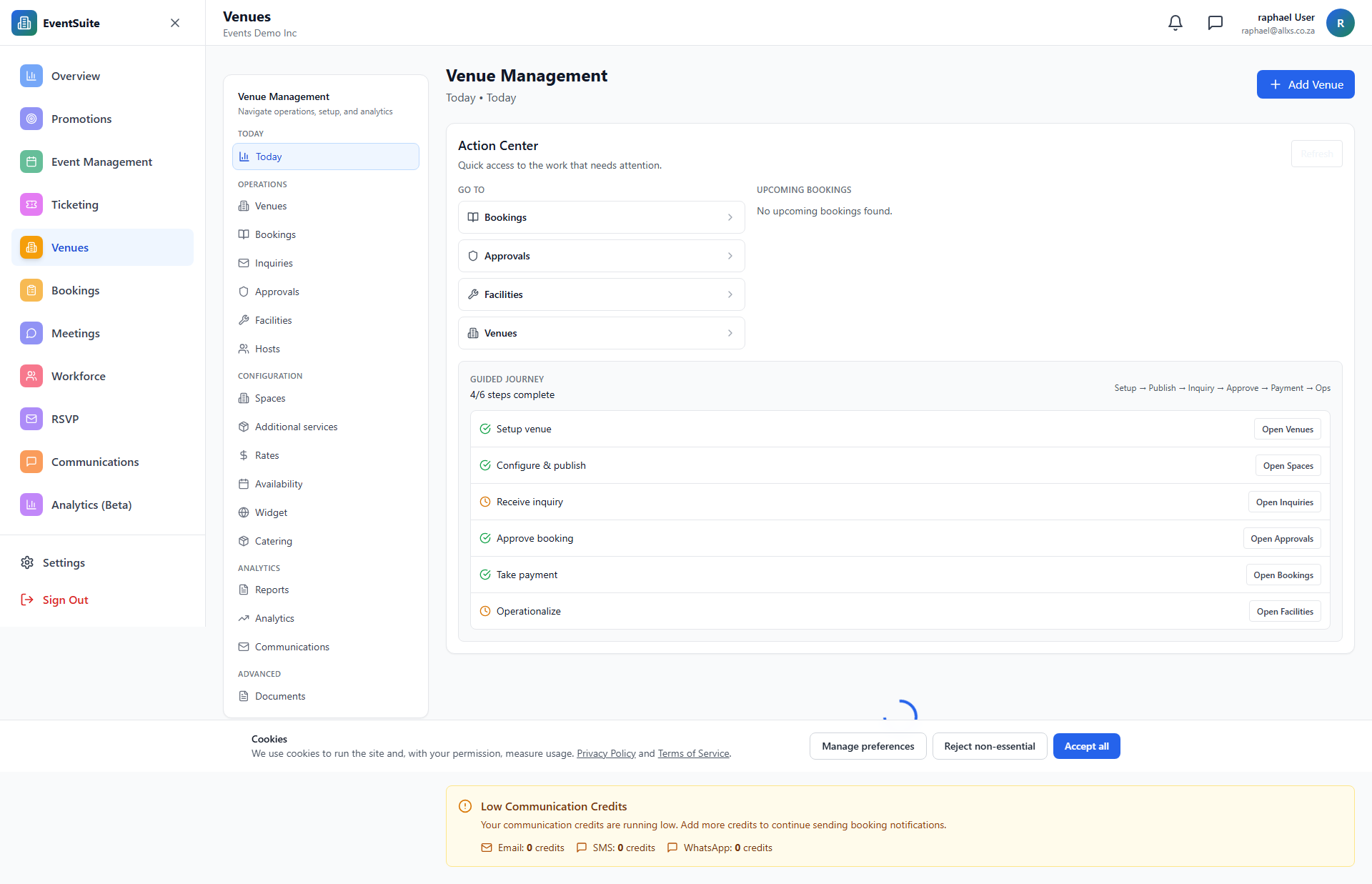Open the Settings gear icon
Image resolution: width=1372 pixels, height=884 pixels.
(x=27, y=562)
